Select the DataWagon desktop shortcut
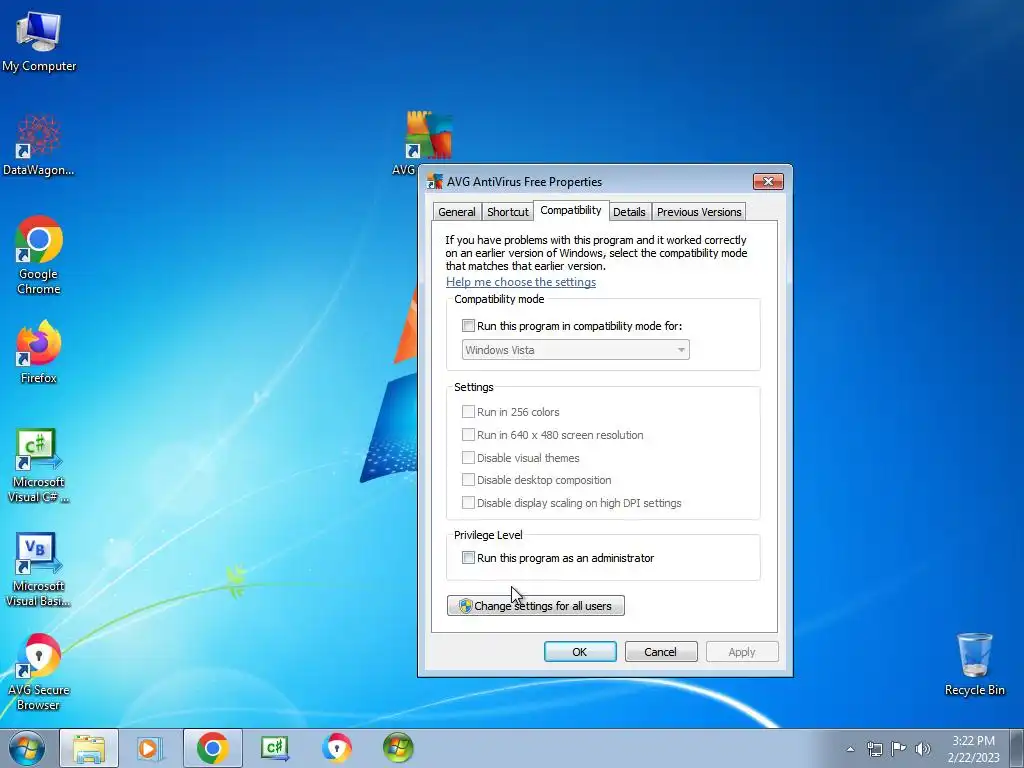Image resolution: width=1024 pixels, height=768 pixels. point(39,145)
